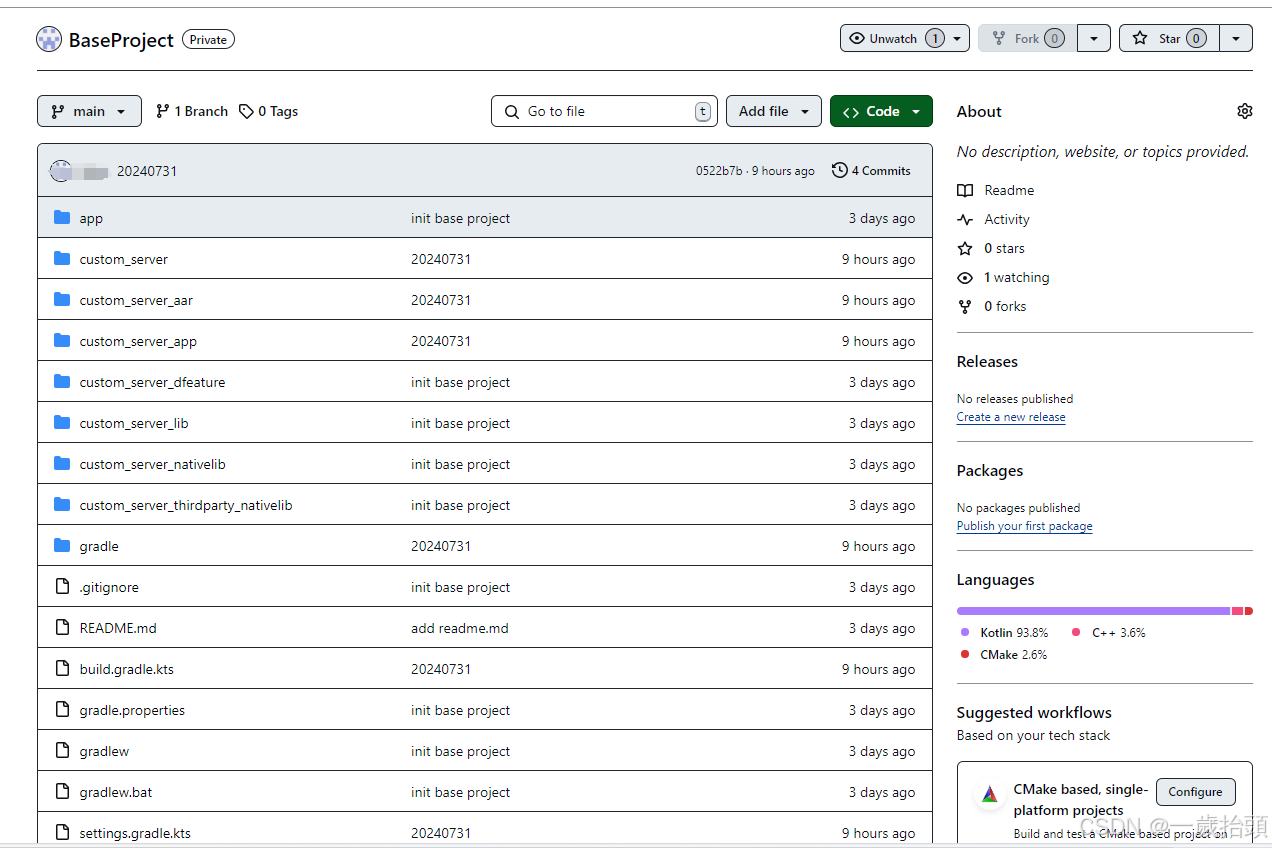The width and height of the screenshot is (1272, 848).
Task: Click the 0 Tags link
Action: pyautogui.click(x=268, y=111)
